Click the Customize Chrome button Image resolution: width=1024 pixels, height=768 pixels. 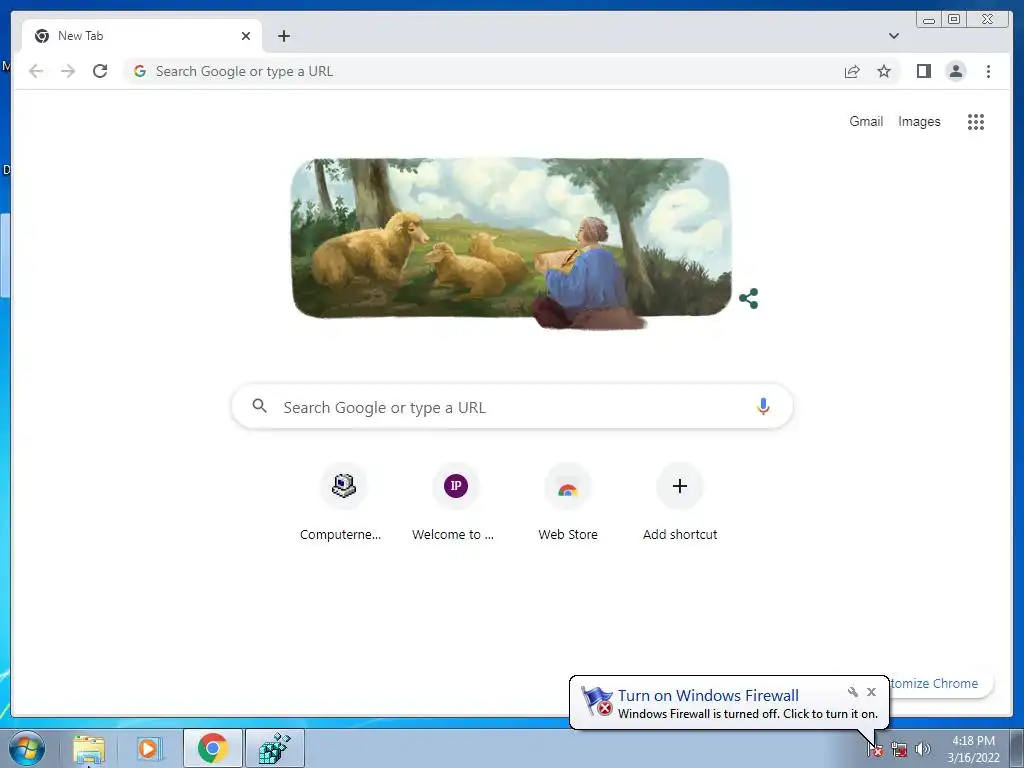(942, 683)
